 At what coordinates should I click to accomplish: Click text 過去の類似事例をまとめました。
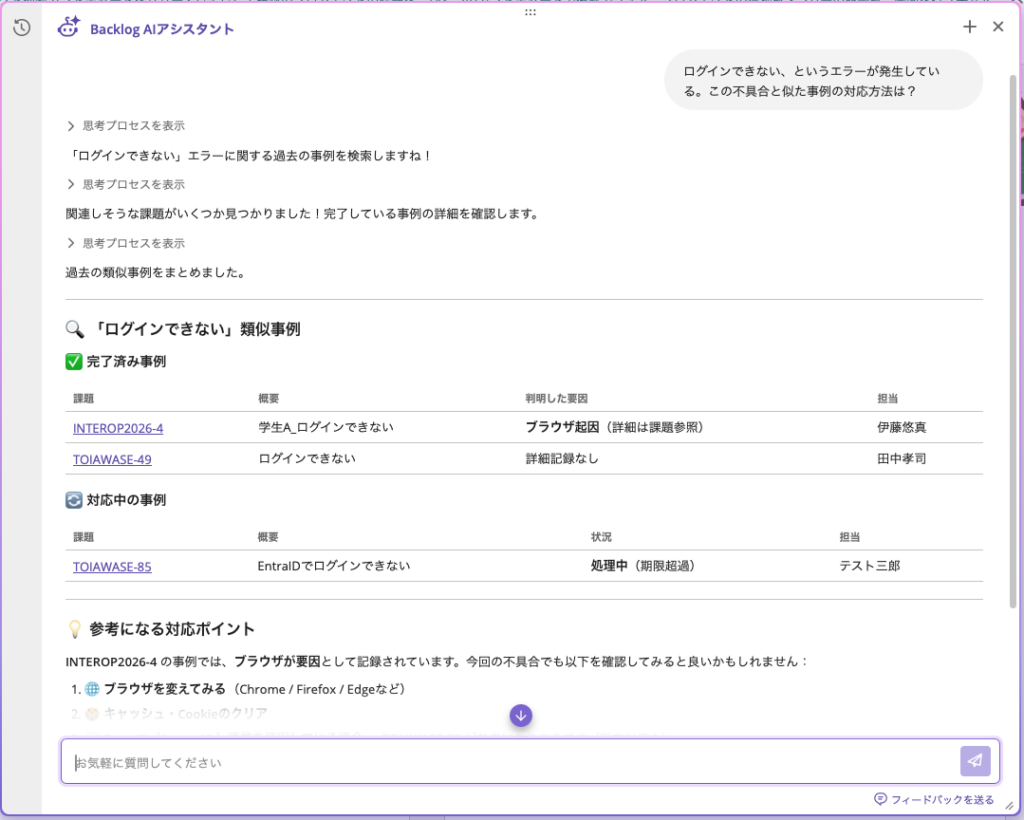pos(155,273)
